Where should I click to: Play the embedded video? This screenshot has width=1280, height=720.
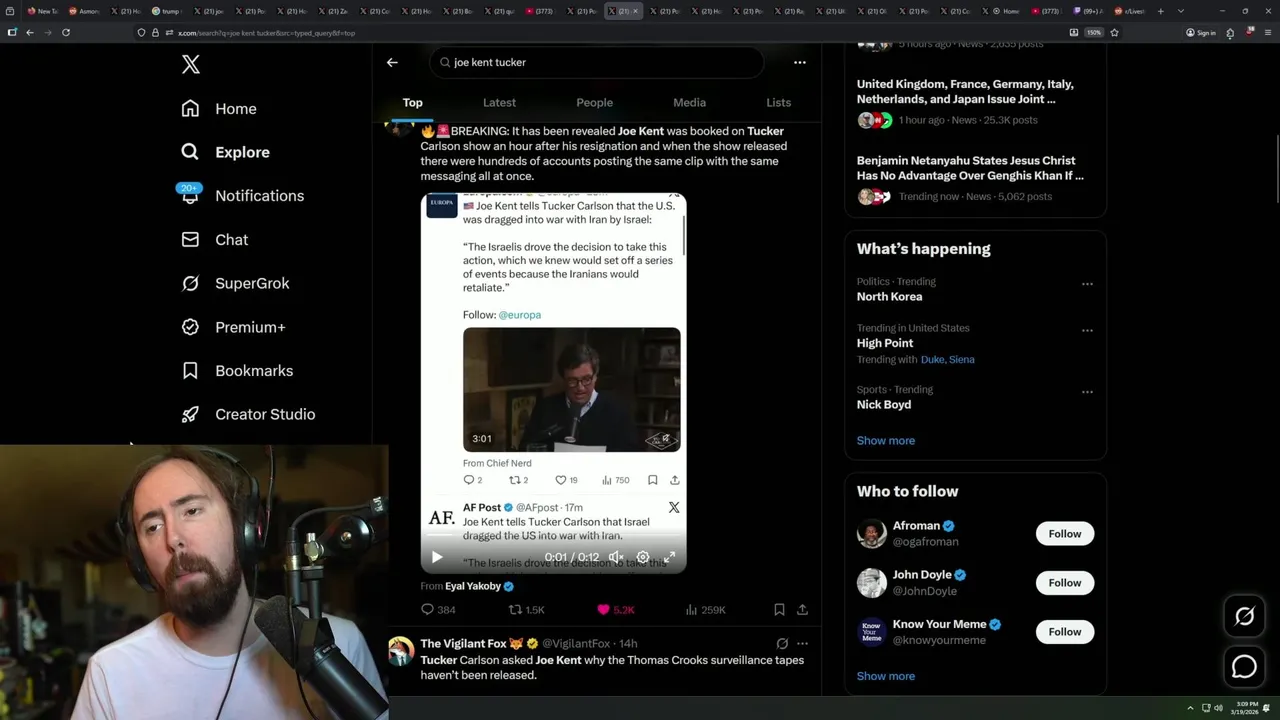point(437,557)
